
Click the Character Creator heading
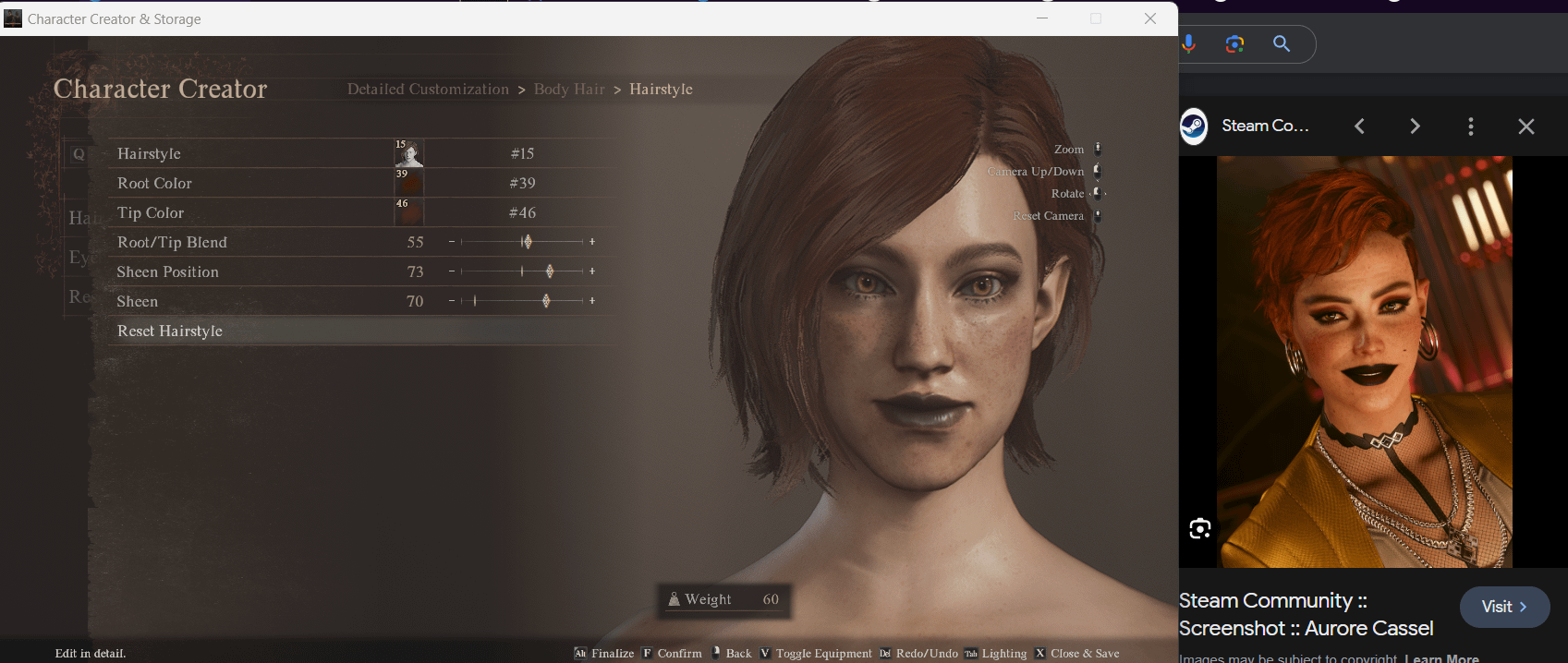pos(160,89)
